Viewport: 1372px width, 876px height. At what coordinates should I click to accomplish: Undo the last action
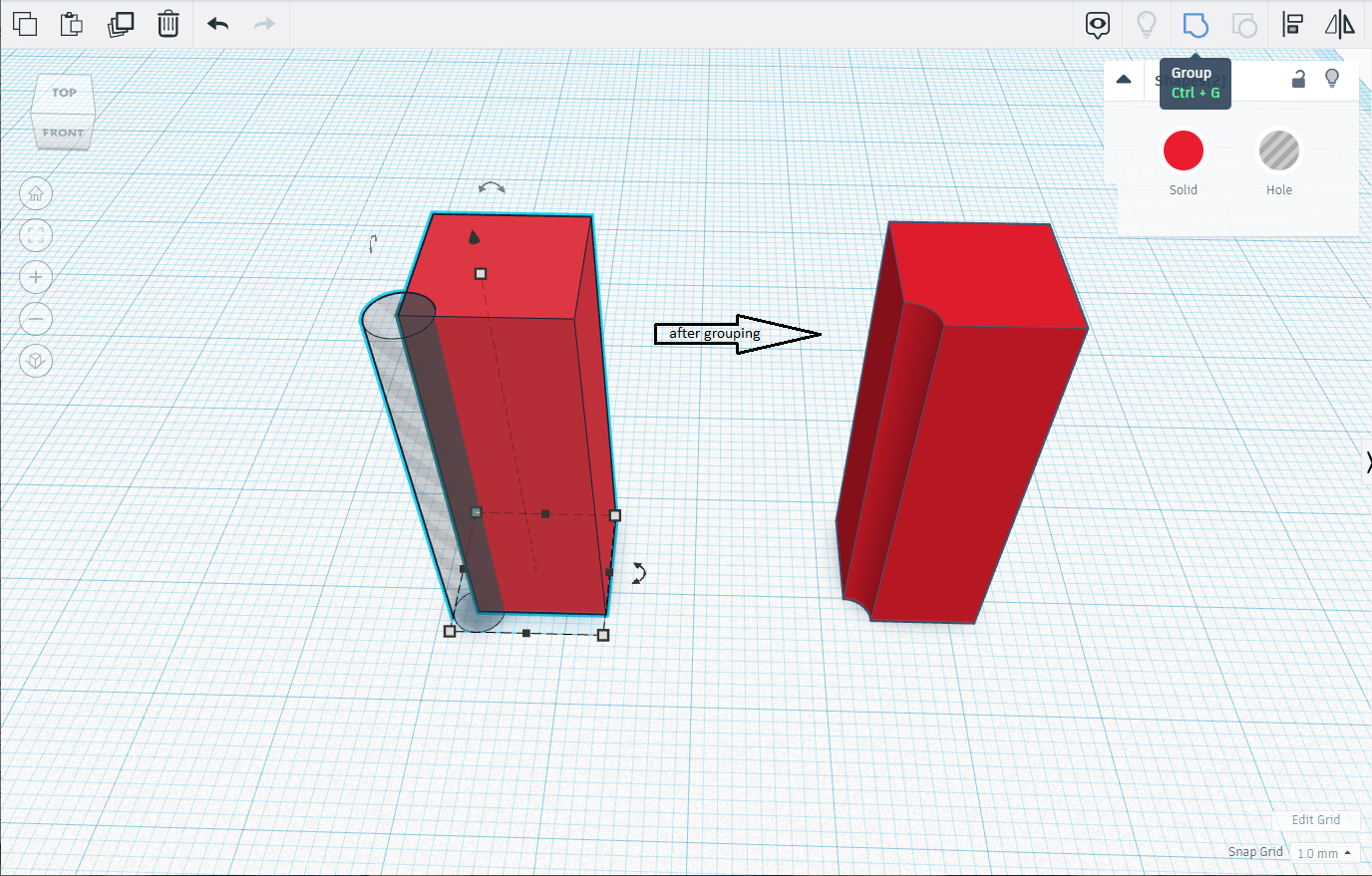click(216, 24)
